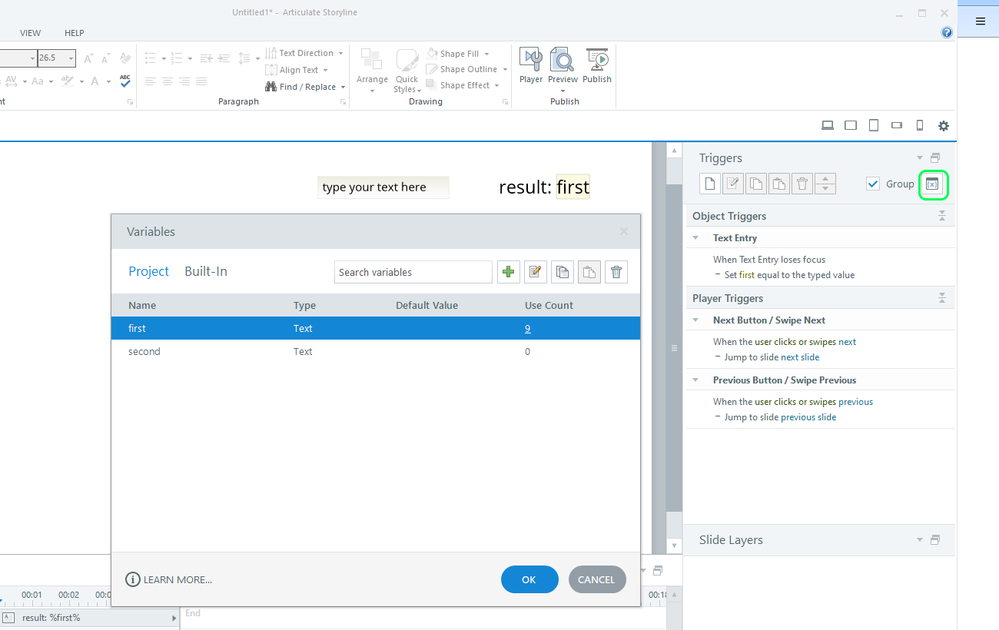Image resolution: width=999 pixels, height=630 pixels.
Task: Collapse the Object Triggers section
Action: pyautogui.click(x=941, y=216)
